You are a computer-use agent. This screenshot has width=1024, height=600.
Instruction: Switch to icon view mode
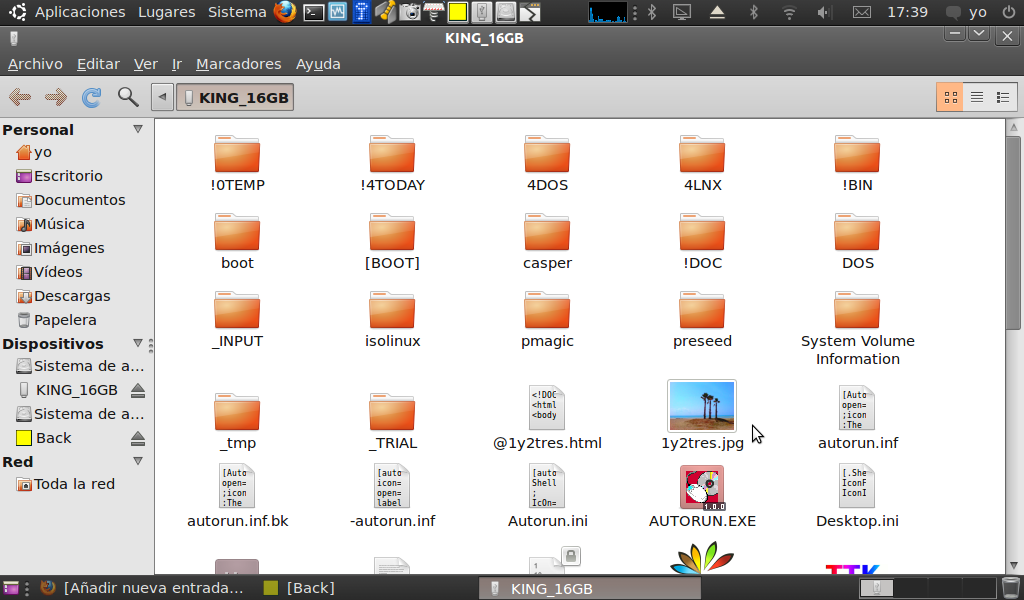(950, 97)
